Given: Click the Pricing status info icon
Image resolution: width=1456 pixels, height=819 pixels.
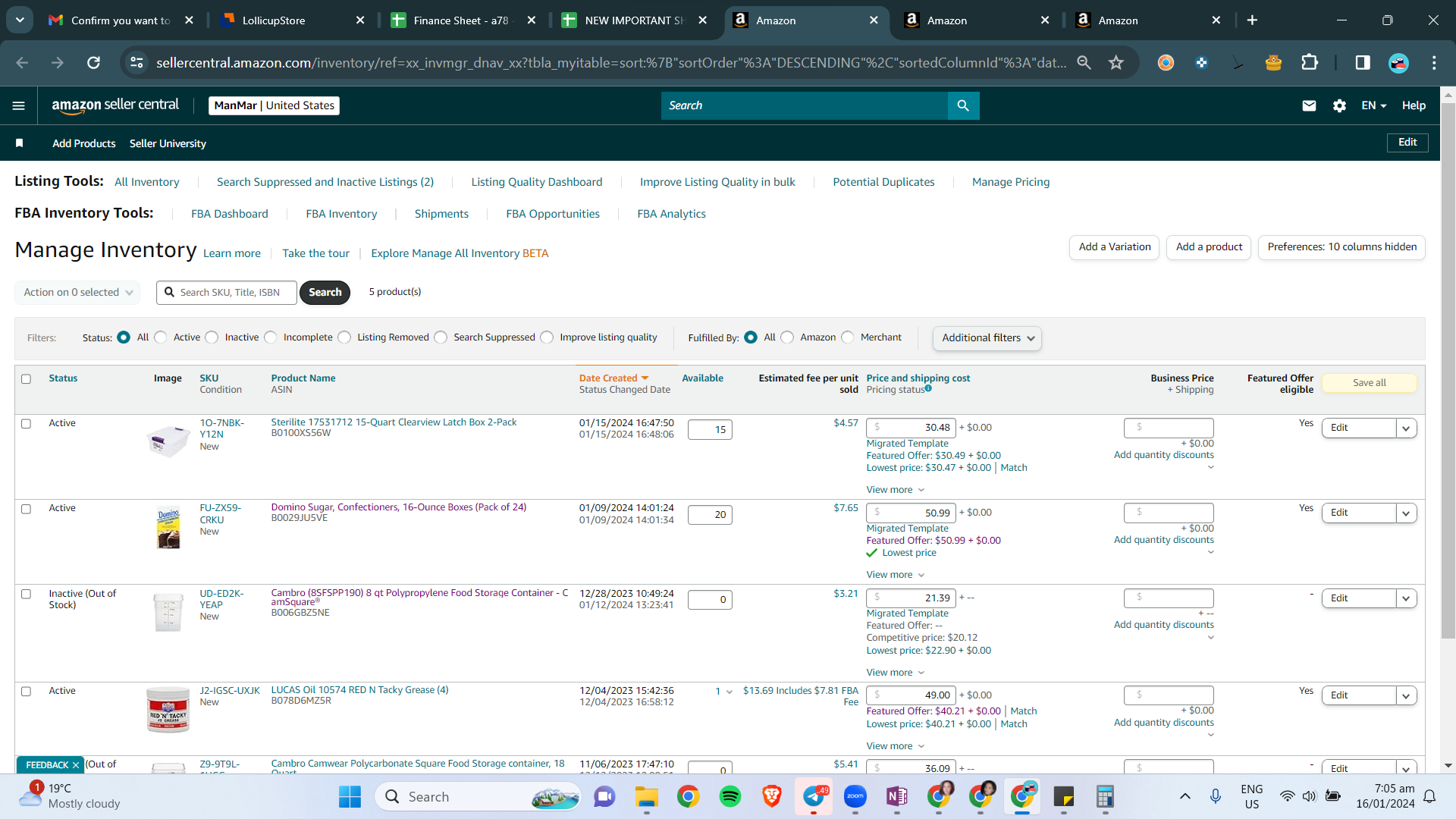Looking at the screenshot, I should pyautogui.click(x=928, y=389).
